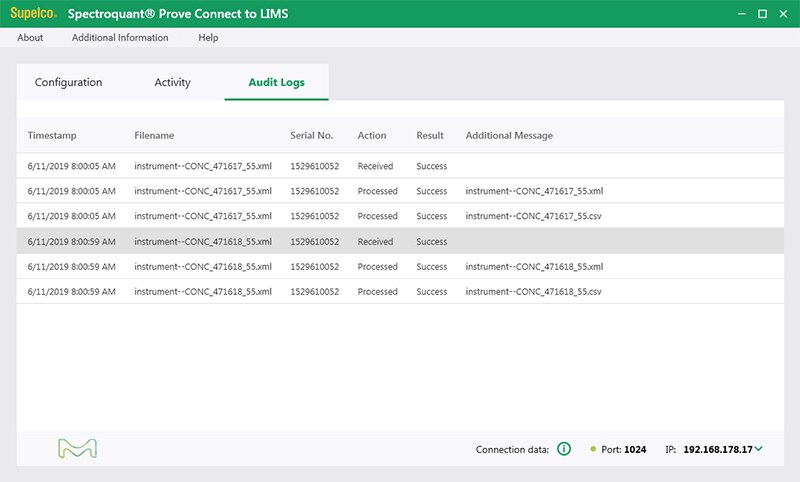Viewport: 800px width, 482px height.
Task: Open the About menu
Action: (30, 38)
